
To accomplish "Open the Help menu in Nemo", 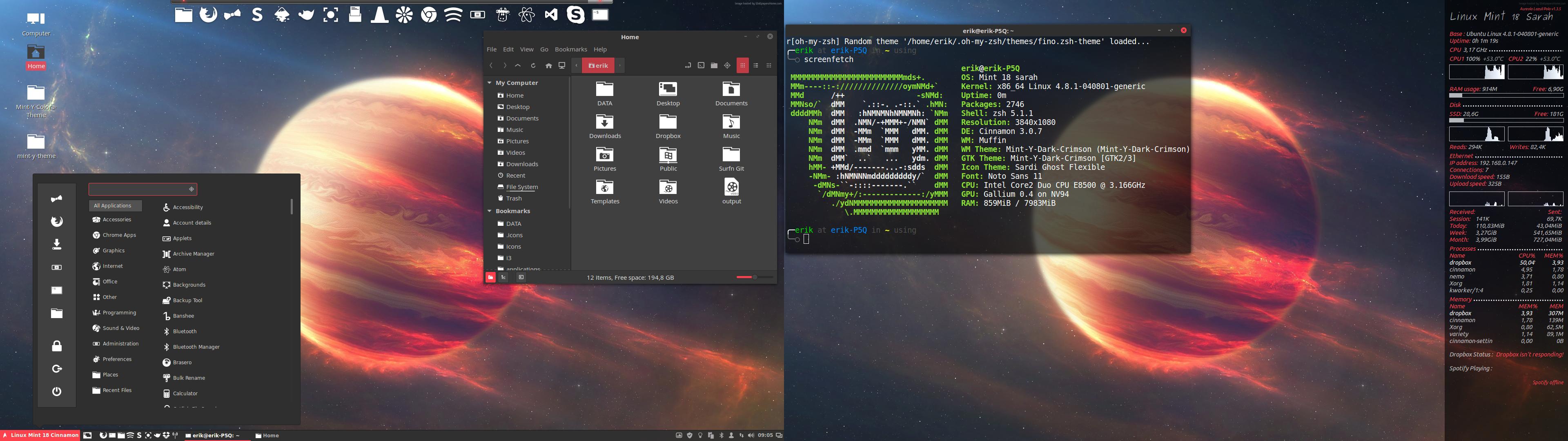I will [600, 49].
